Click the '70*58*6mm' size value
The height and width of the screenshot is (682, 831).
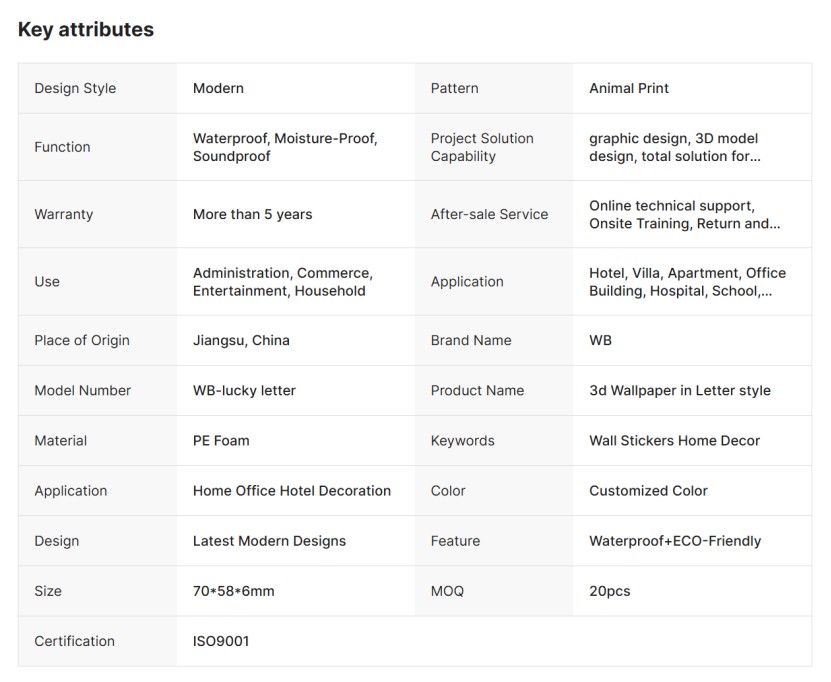coord(233,591)
